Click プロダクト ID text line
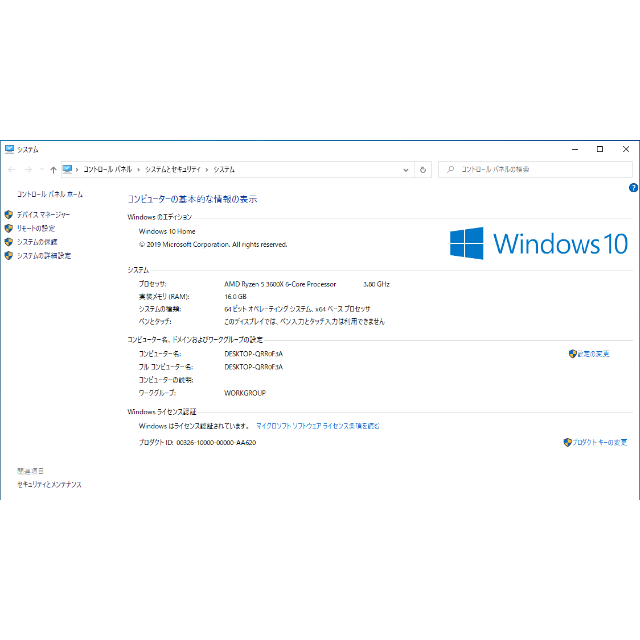Image resolution: width=640 pixels, height=640 pixels. click(x=198, y=442)
